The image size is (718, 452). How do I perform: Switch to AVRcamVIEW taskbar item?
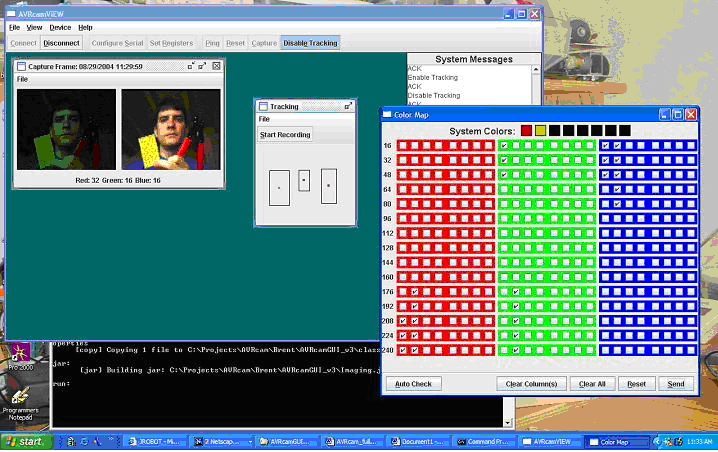(x=551, y=442)
